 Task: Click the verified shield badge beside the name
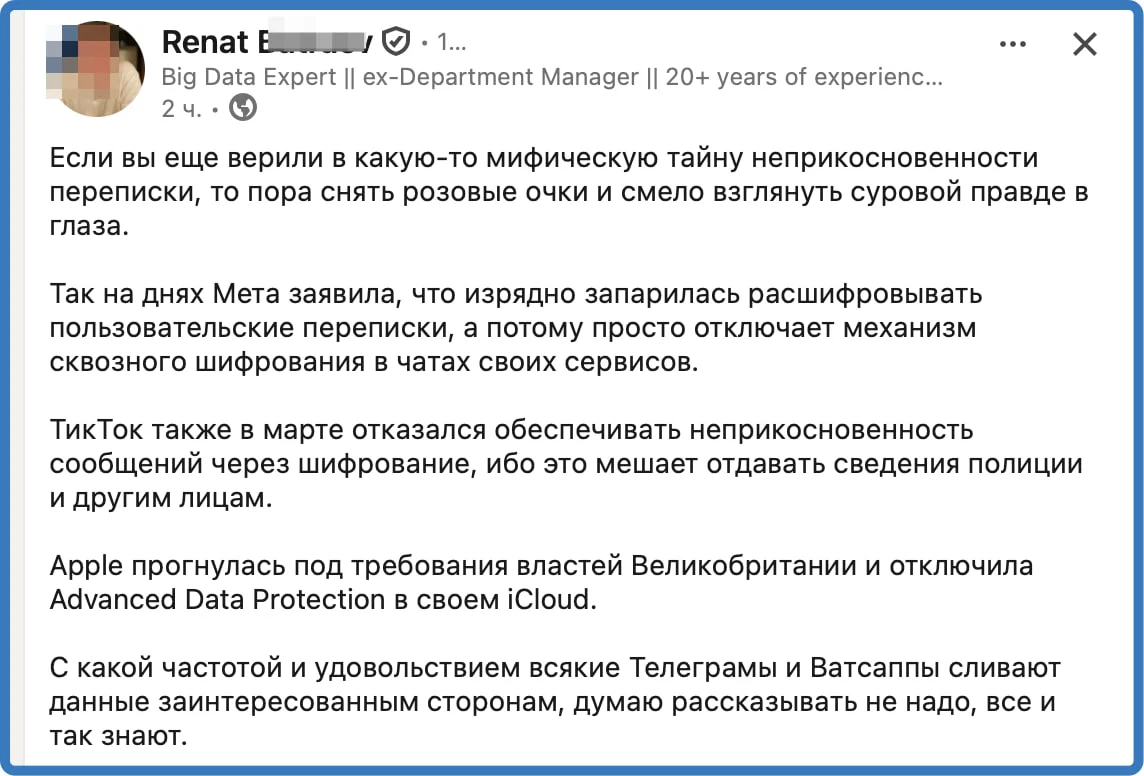pyautogui.click(x=397, y=42)
